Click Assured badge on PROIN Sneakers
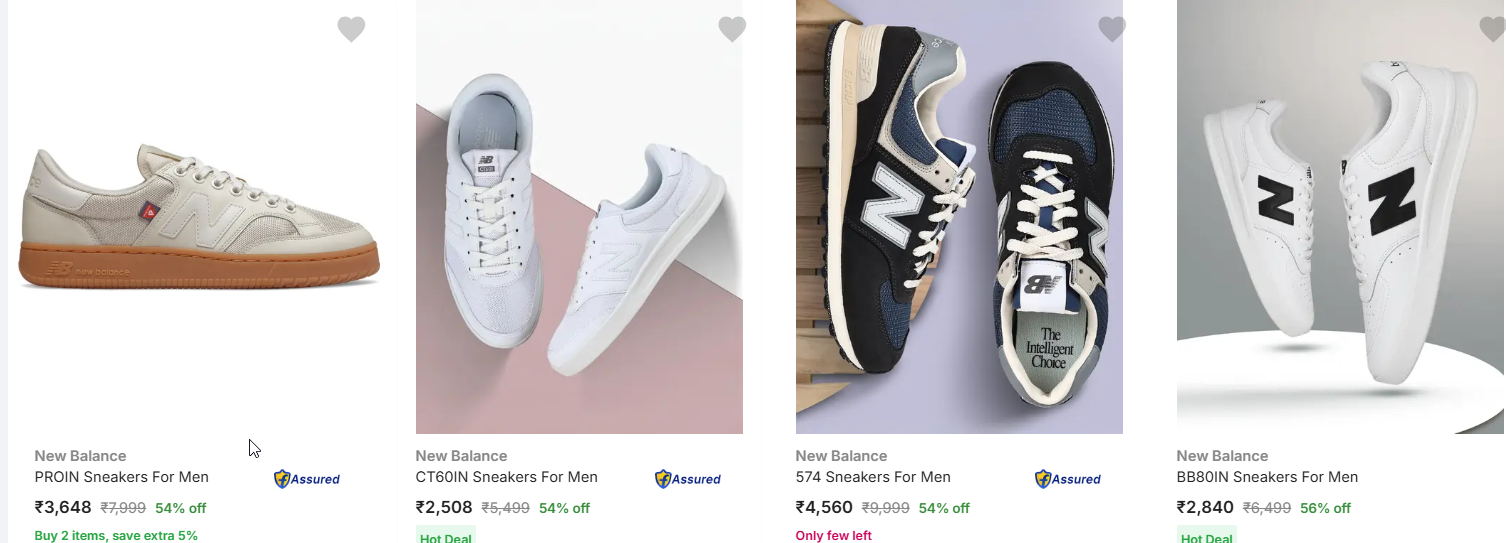1506x543 pixels. tap(307, 479)
